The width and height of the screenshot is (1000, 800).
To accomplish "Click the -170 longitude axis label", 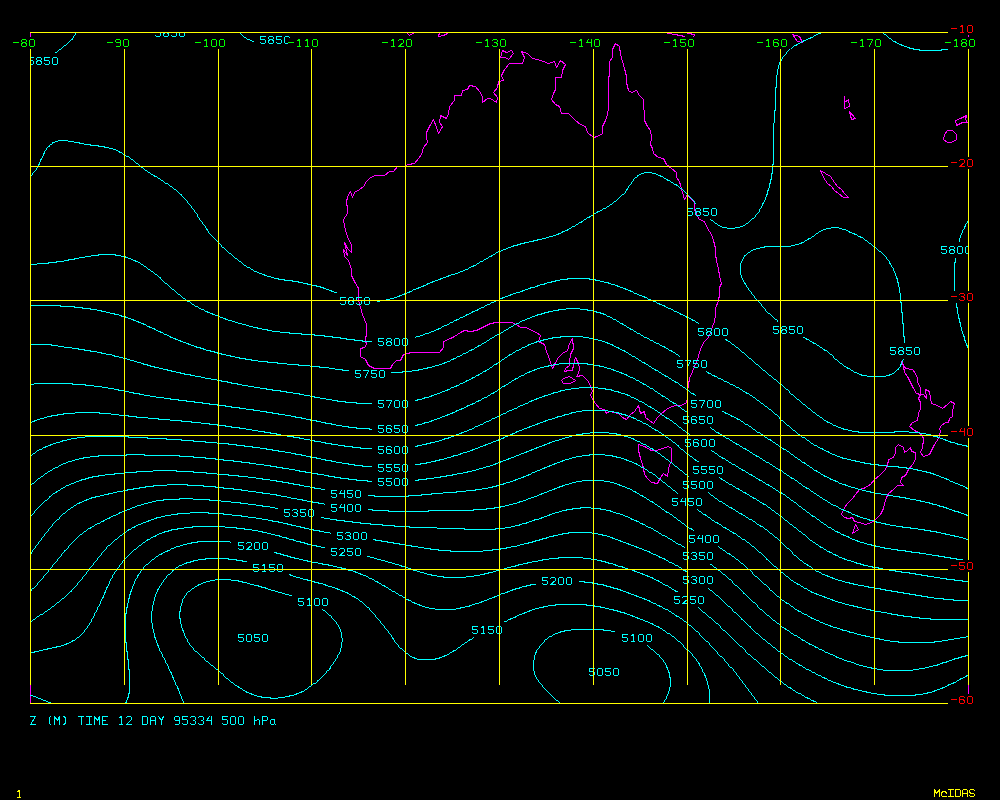I will point(866,43).
